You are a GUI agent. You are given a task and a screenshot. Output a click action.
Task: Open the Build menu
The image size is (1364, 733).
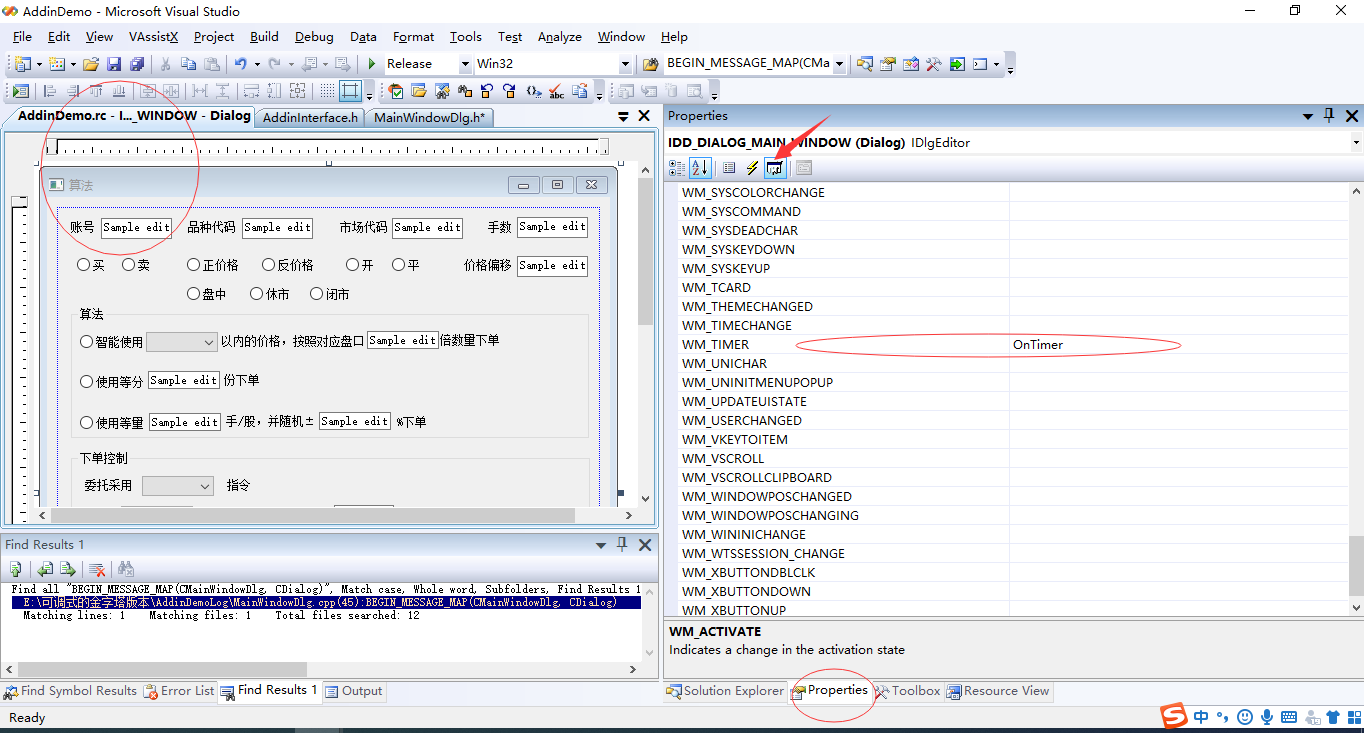click(264, 37)
